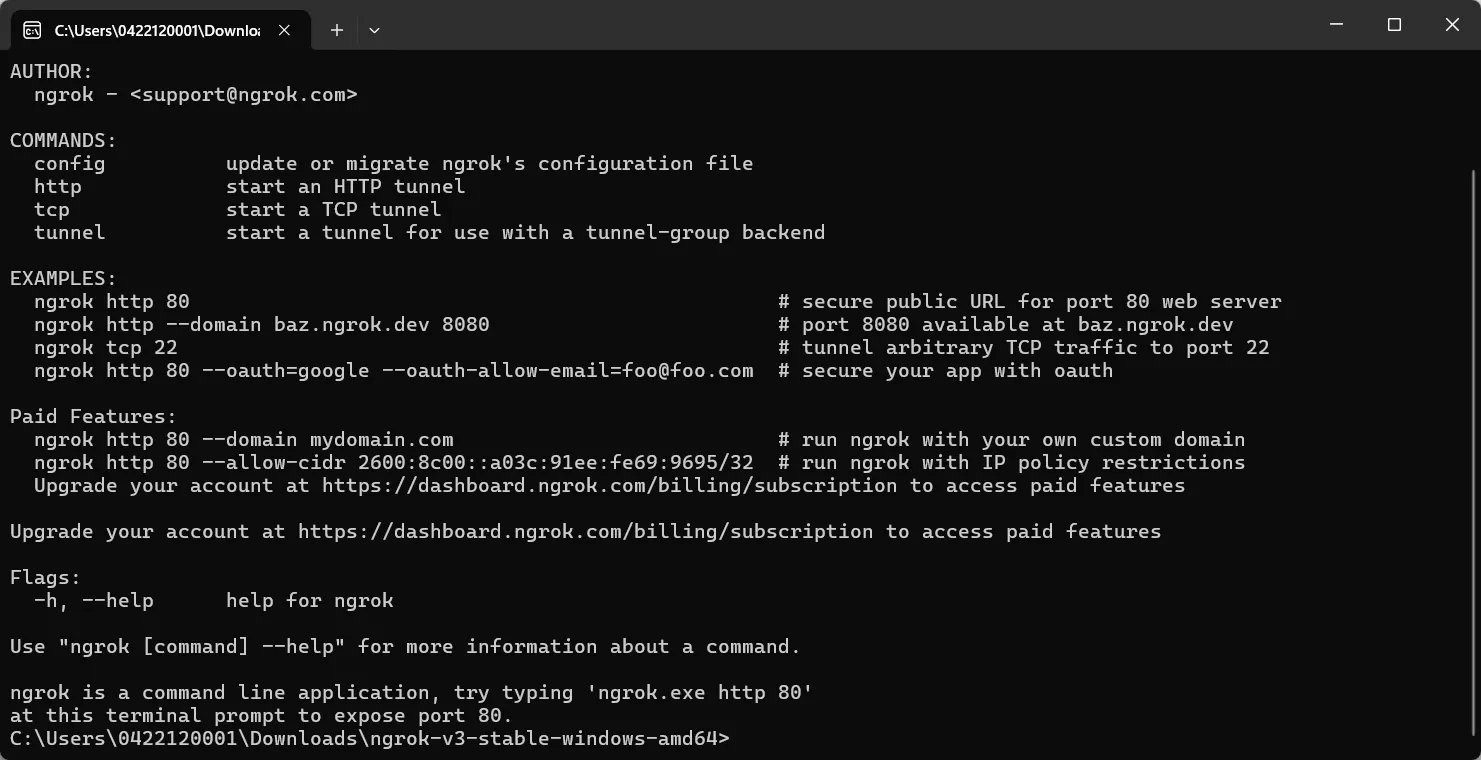
Task: Click the command prompt line ending in amd64>
Action: click(370, 739)
